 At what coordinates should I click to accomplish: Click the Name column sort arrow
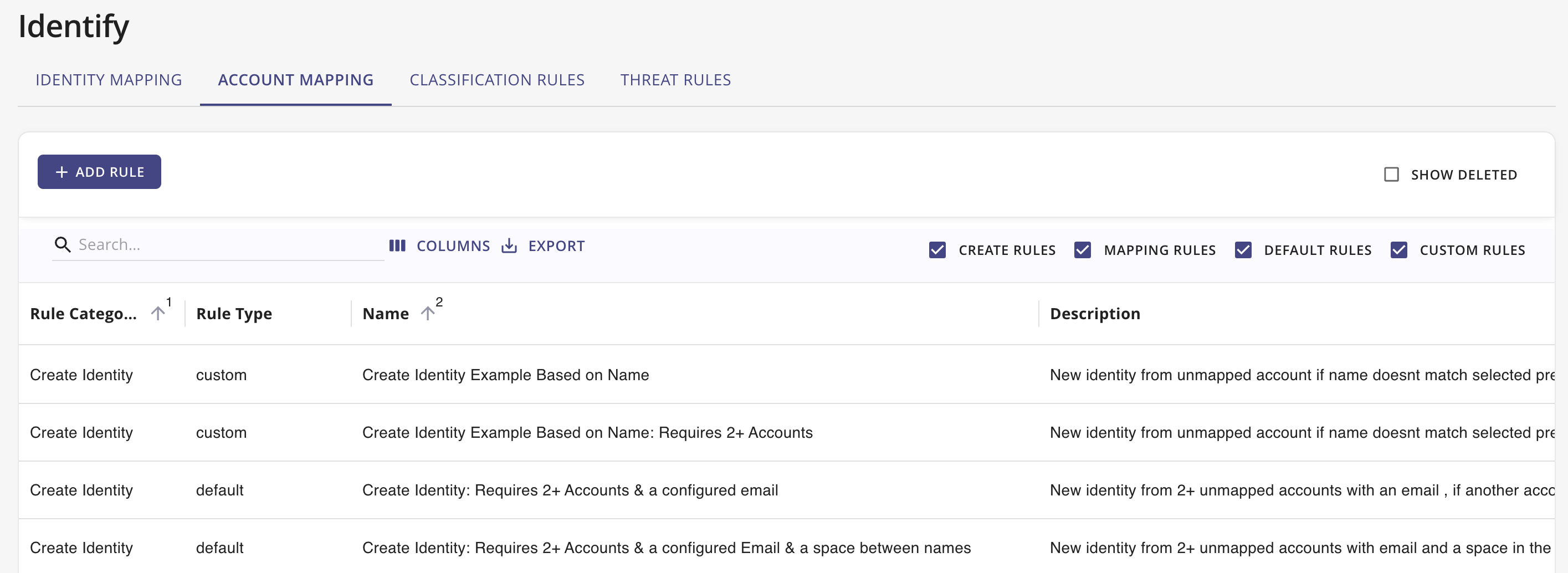click(428, 314)
